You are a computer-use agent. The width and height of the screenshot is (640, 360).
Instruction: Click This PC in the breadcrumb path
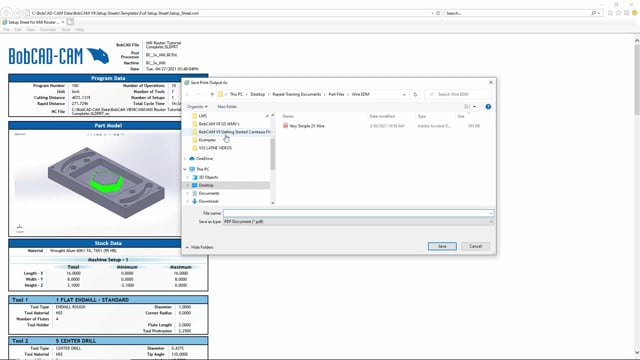click(236, 94)
